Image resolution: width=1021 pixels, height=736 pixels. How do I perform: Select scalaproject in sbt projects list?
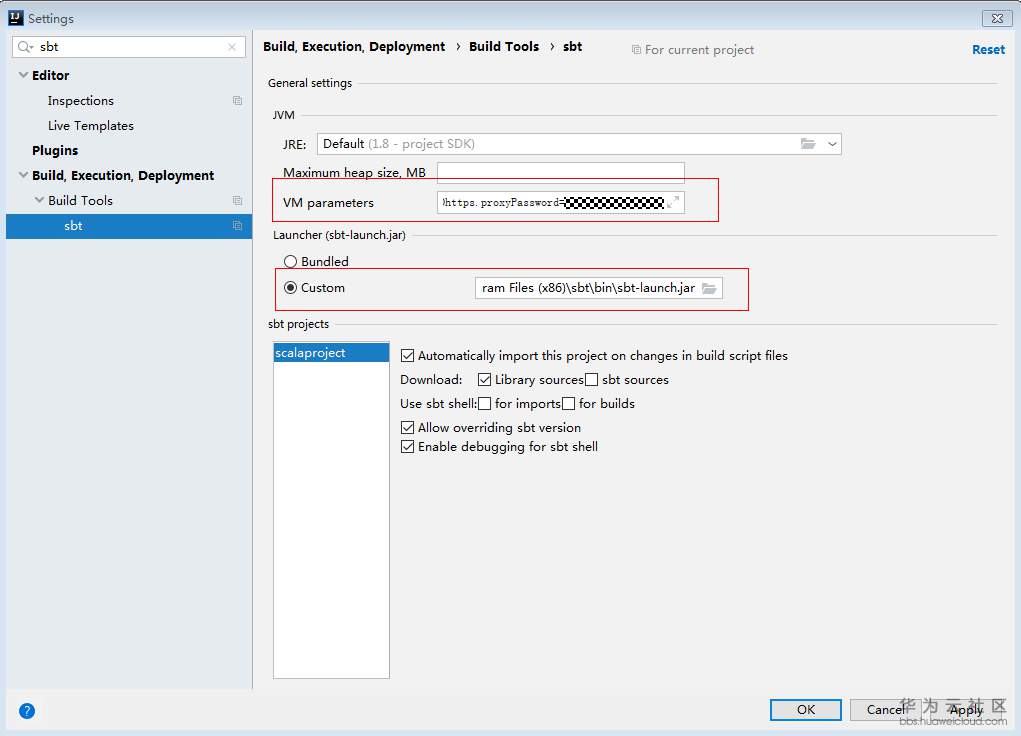pos(331,353)
